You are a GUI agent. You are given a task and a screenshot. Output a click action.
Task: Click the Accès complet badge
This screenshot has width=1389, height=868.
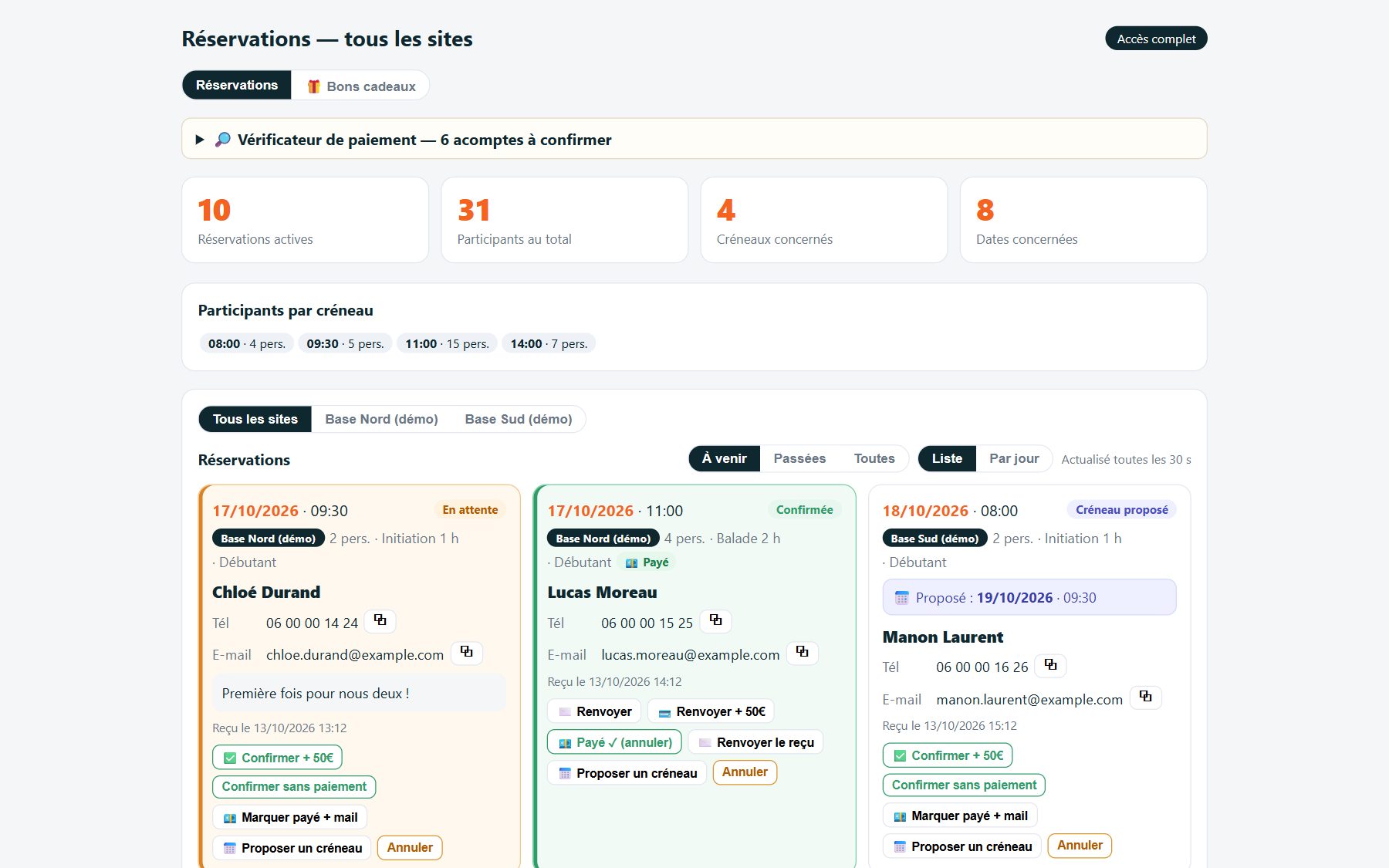[1156, 39]
